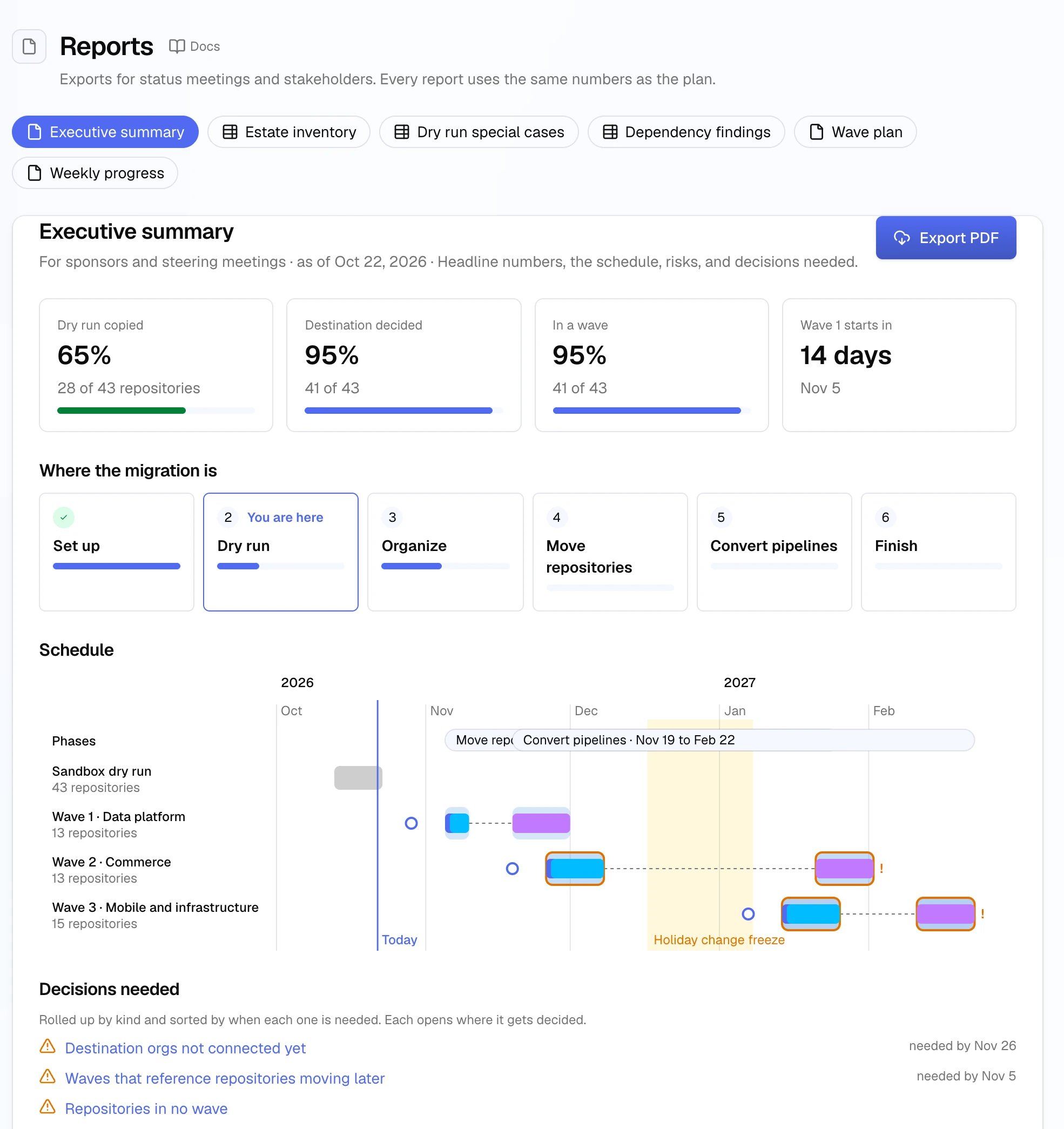The height and width of the screenshot is (1129, 1064).
Task: Click the Wave 2 purple convert bar
Action: pyautogui.click(x=844, y=868)
